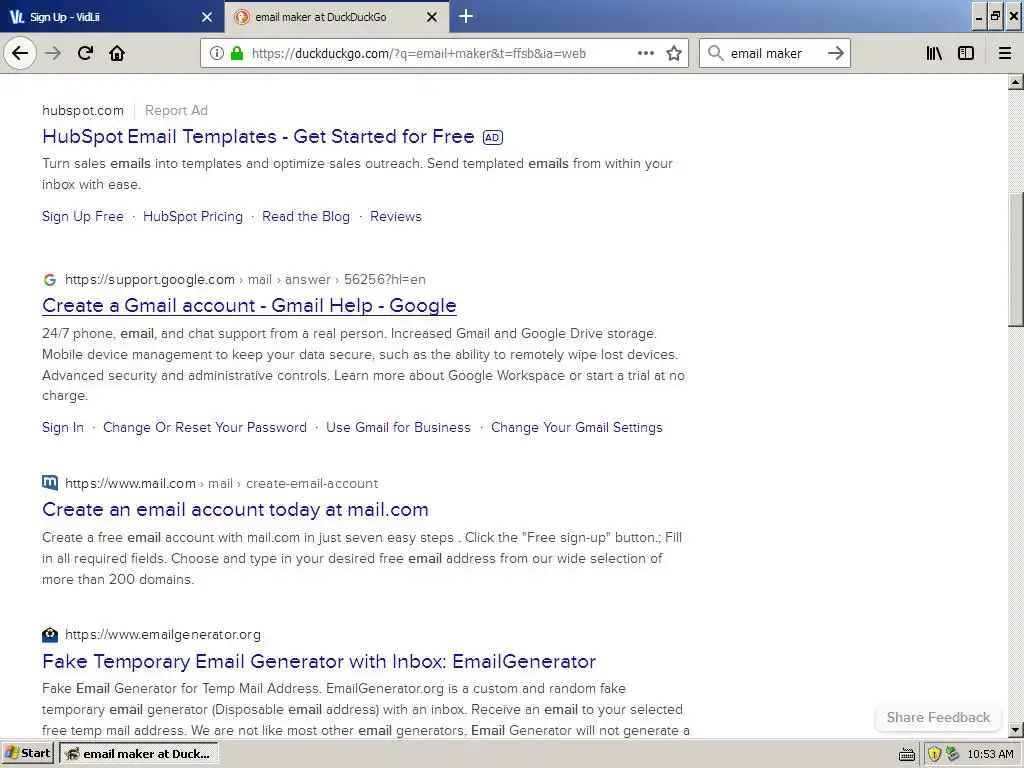The image size is (1024, 768).
Task: Click the 10:53 AM clock
Action: (991, 754)
